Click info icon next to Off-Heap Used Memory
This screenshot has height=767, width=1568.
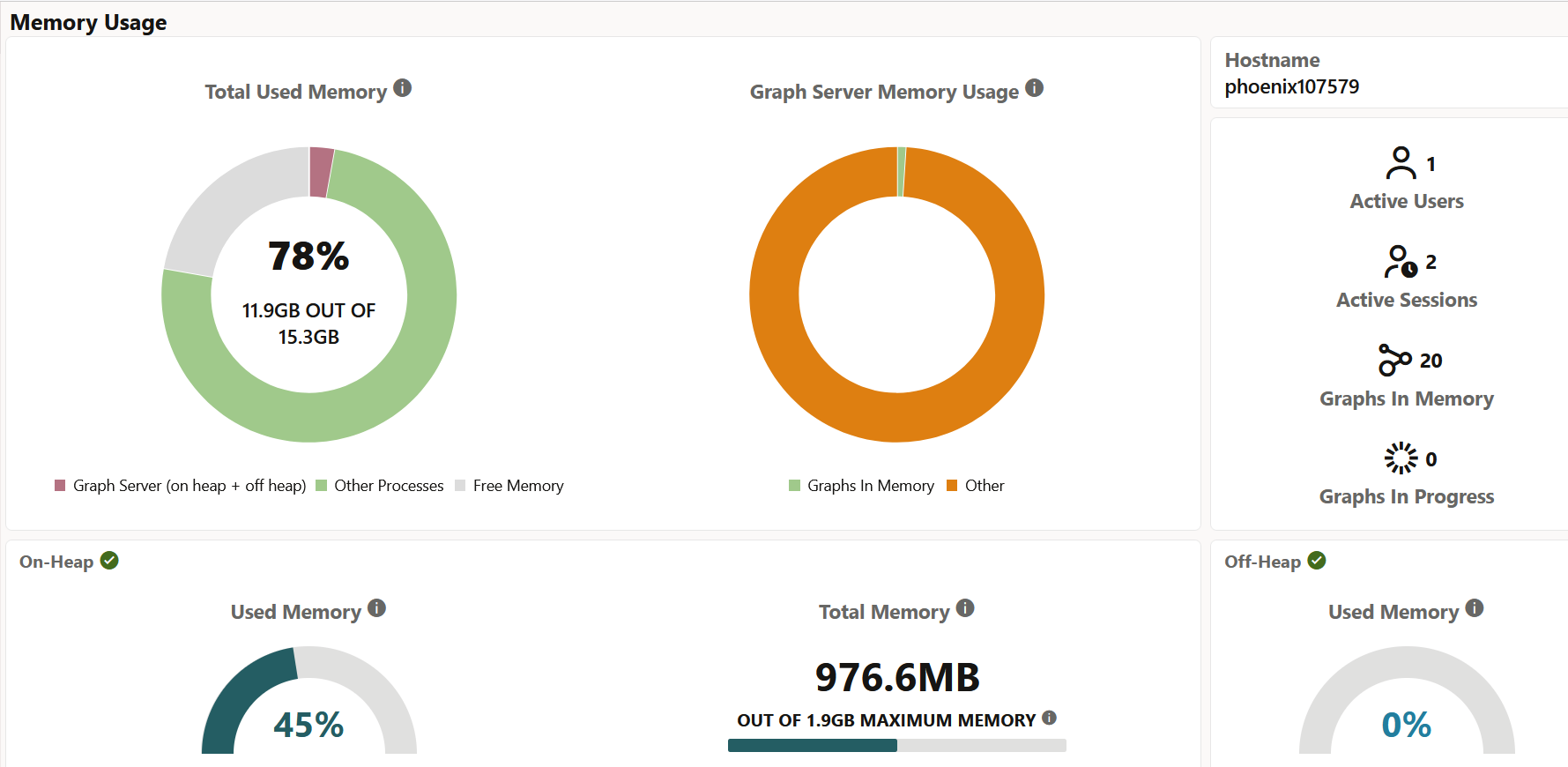click(1475, 608)
